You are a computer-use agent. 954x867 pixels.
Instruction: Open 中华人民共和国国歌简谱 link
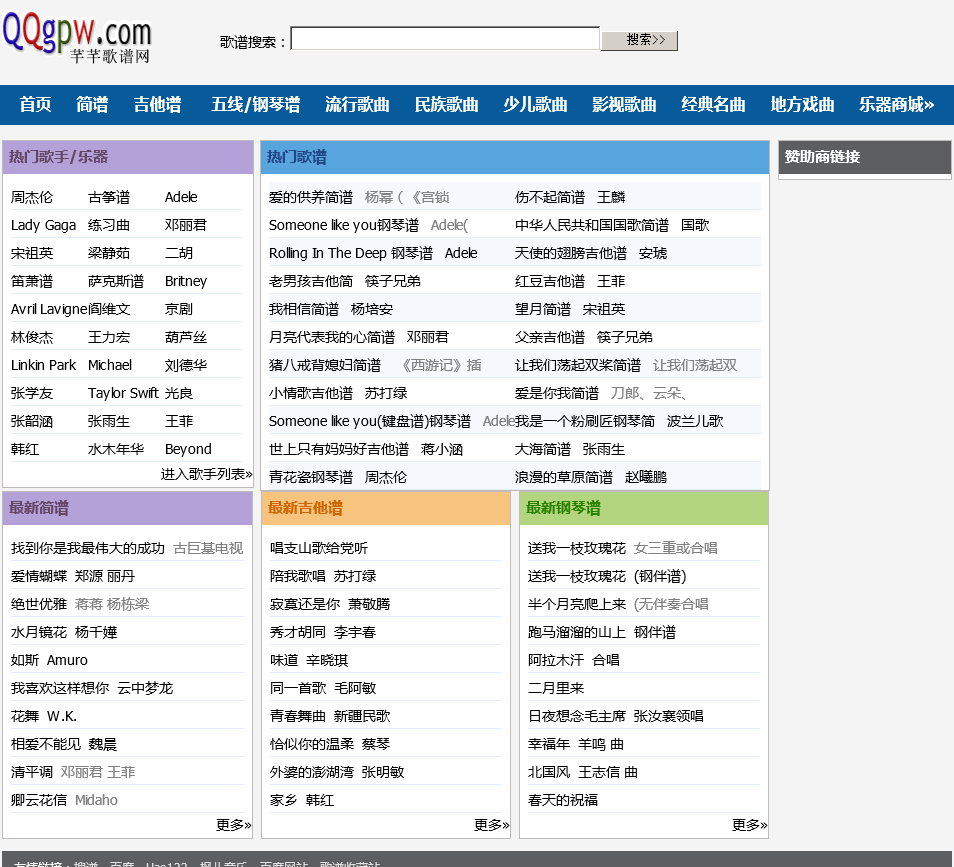point(591,225)
